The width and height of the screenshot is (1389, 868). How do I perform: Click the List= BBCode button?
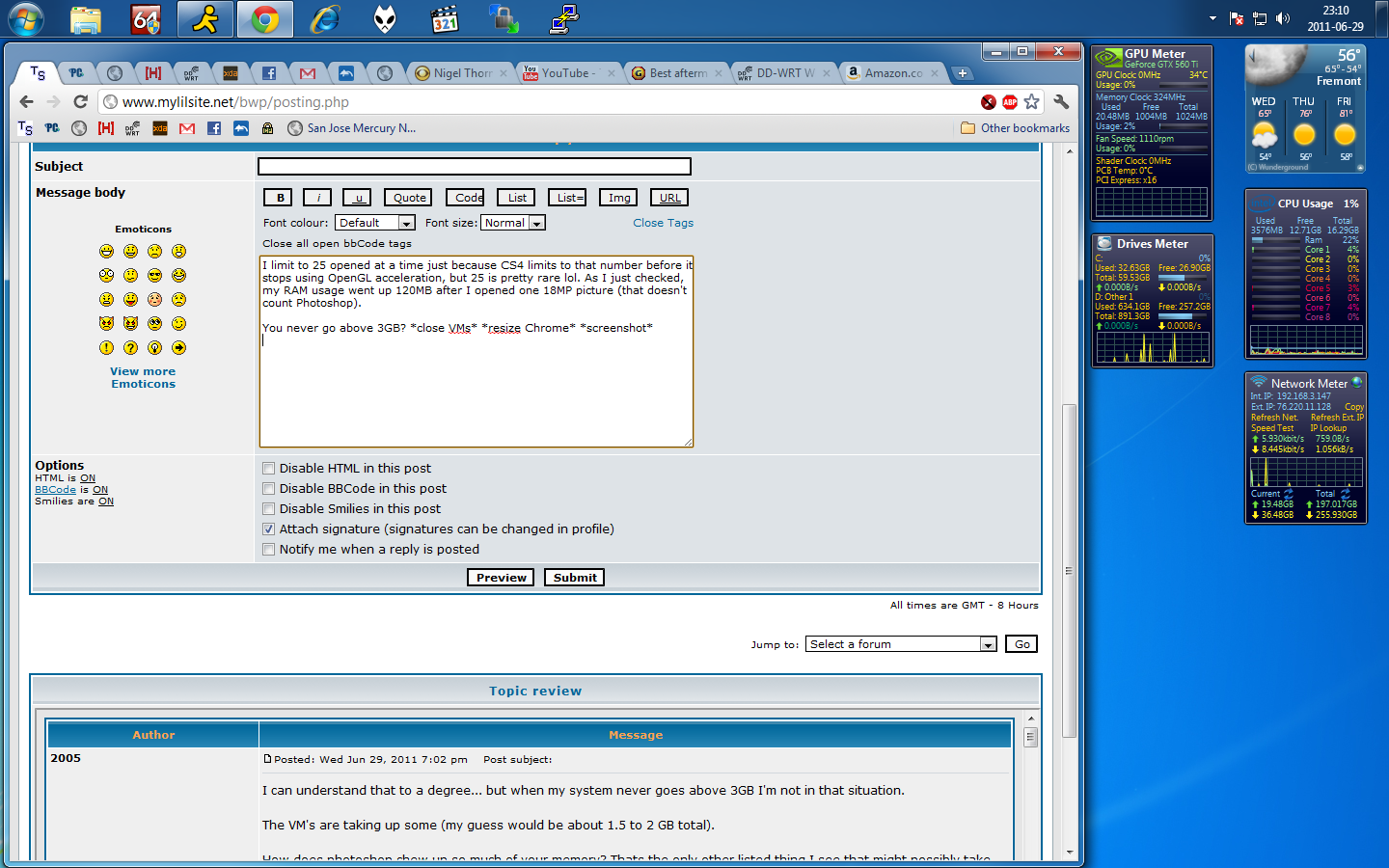pyautogui.click(x=567, y=198)
